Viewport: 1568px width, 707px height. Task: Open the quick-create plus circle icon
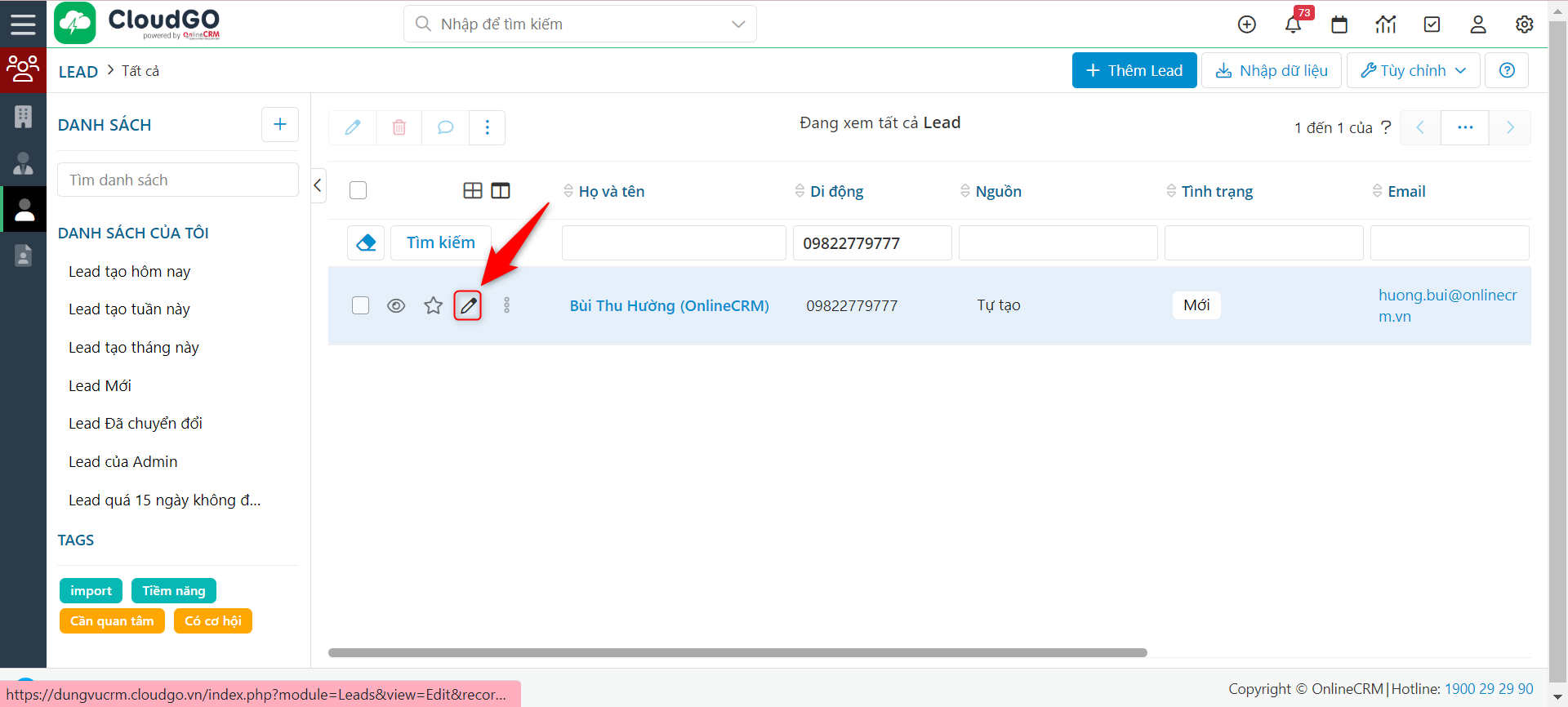pyautogui.click(x=1246, y=24)
